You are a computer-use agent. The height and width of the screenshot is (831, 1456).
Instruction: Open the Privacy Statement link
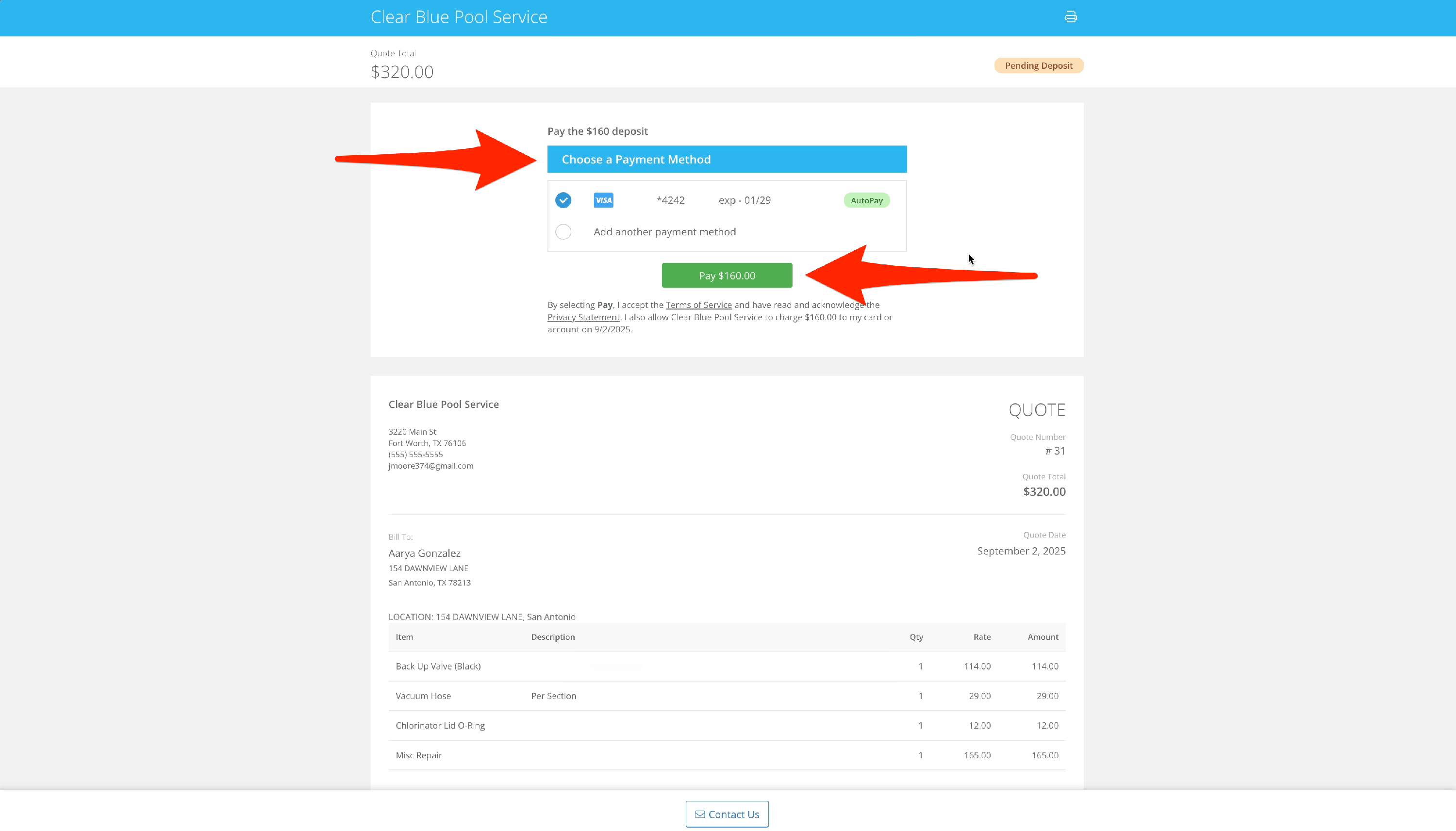click(x=583, y=317)
